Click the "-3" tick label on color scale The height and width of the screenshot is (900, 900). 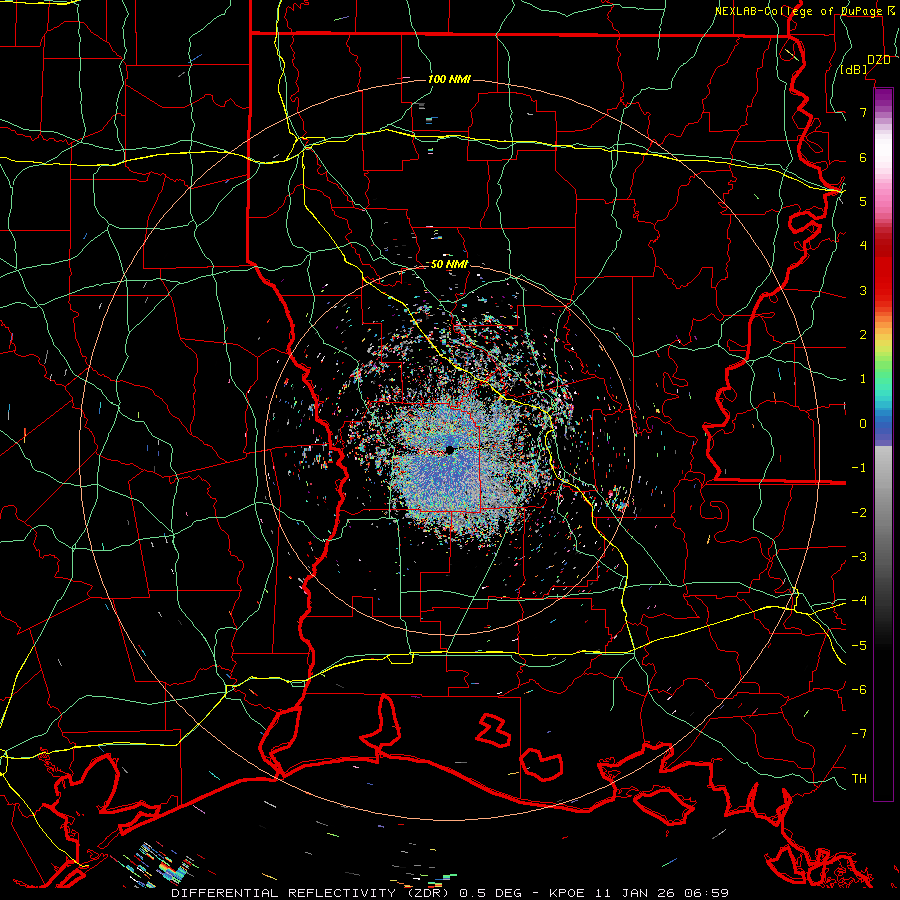coord(859,557)
